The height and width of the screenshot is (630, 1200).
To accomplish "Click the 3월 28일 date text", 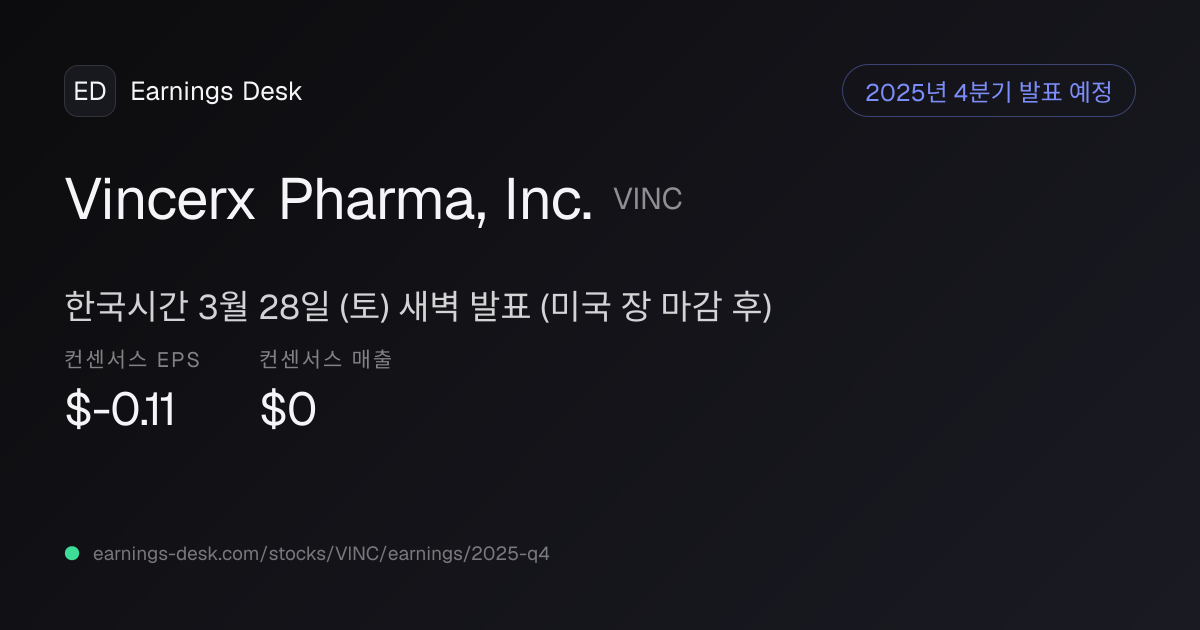I will tap(264, 307).
